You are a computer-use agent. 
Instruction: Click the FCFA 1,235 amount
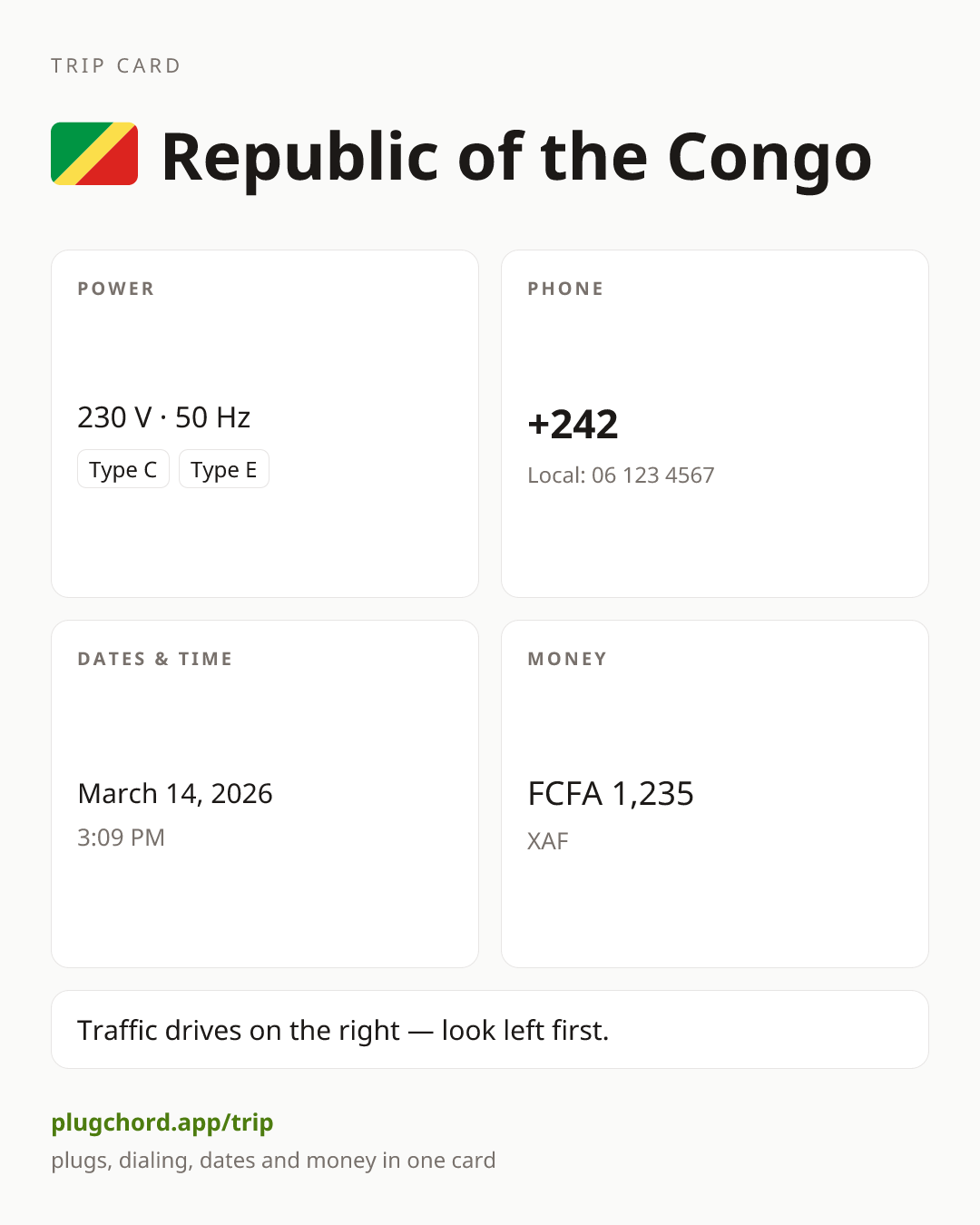click(x=611, y=794)
